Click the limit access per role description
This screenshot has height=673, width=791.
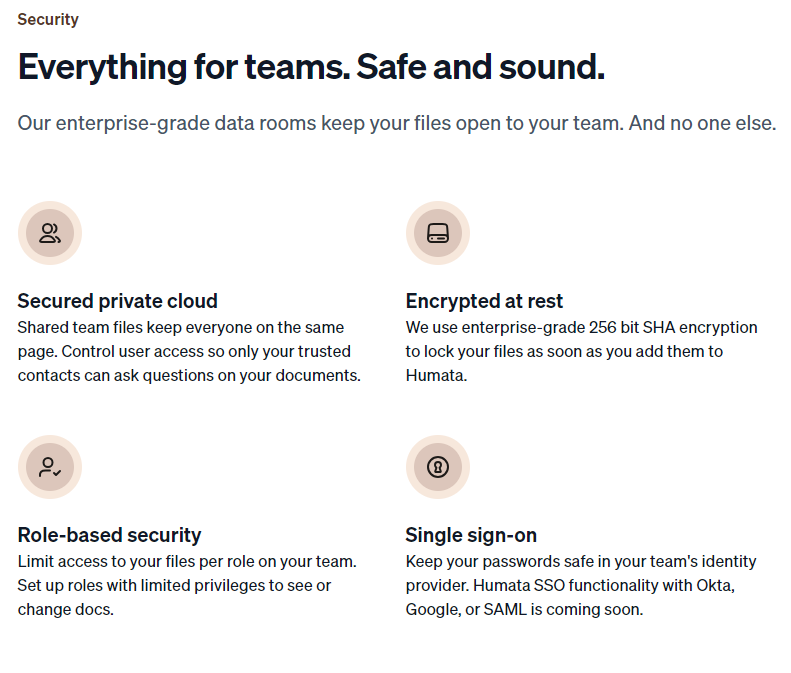[187, 586]
